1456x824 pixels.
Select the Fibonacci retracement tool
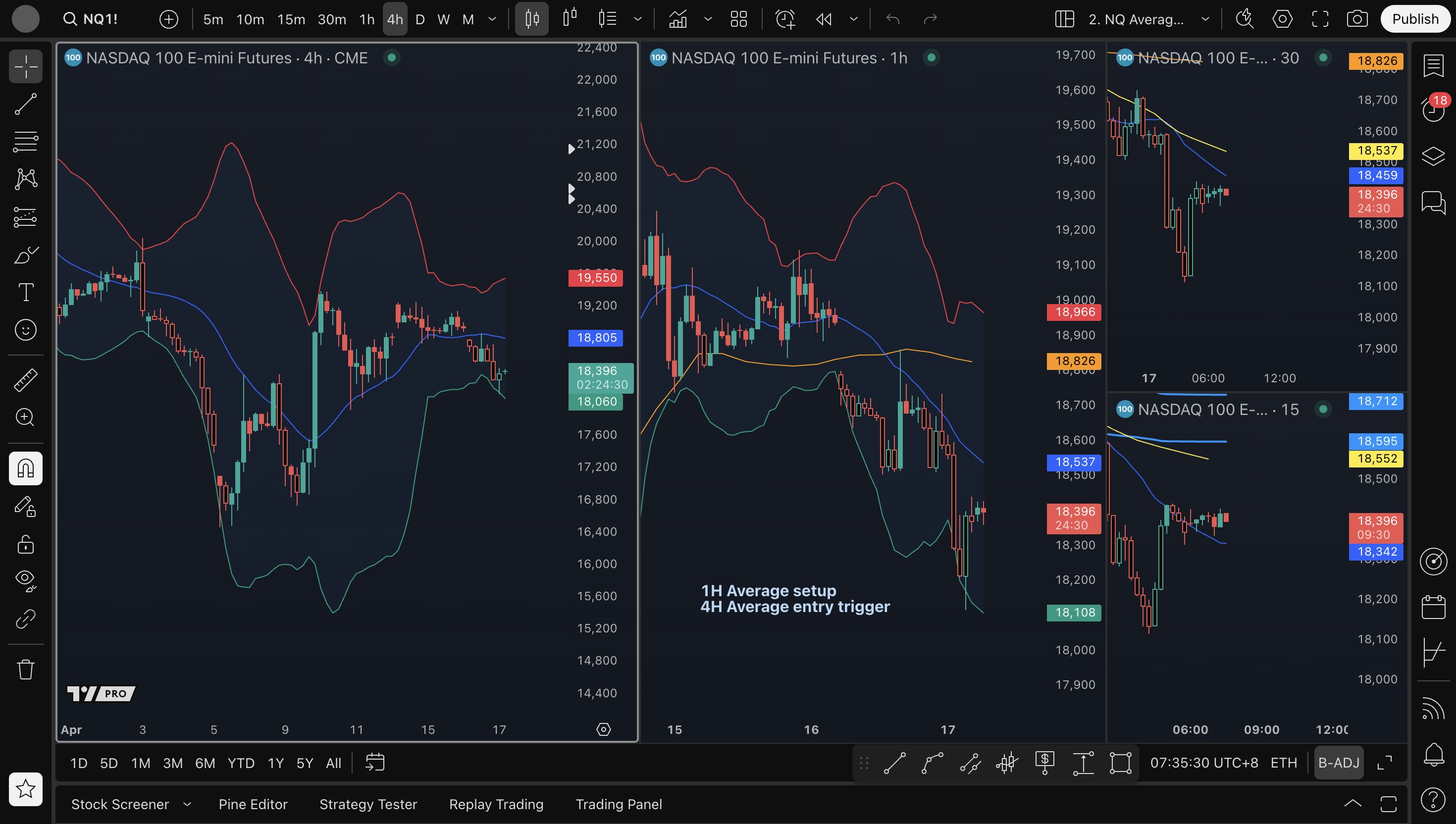point(25,142)
